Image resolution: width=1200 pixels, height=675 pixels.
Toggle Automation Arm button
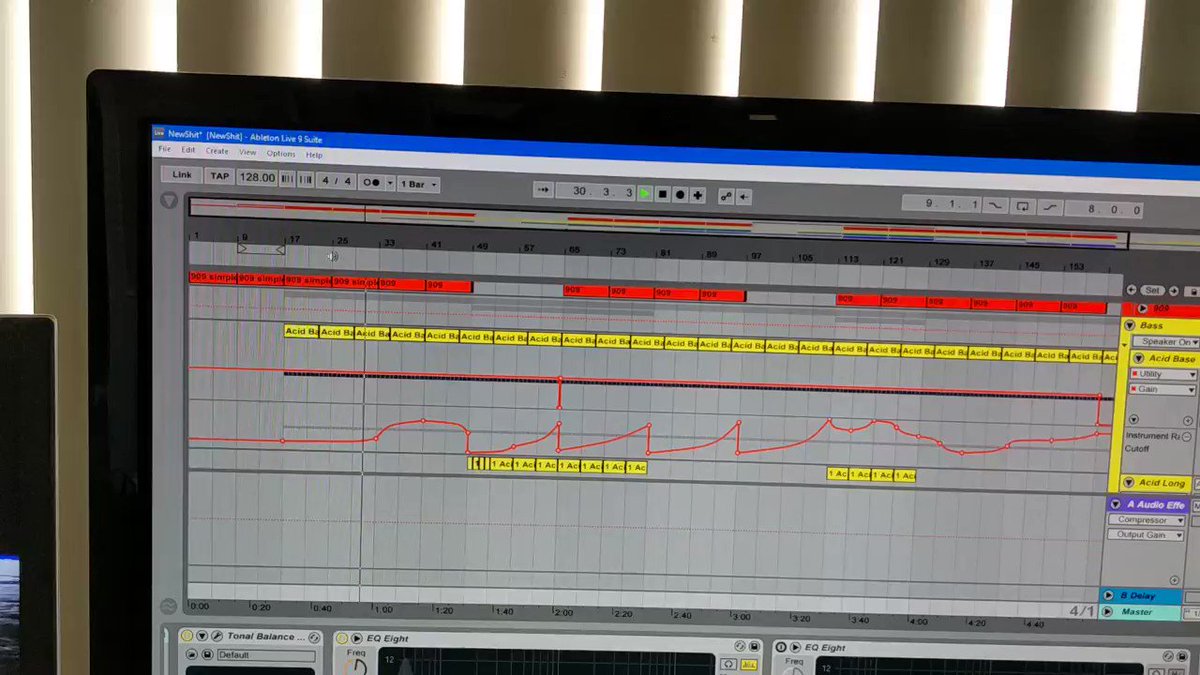coord(727,196)
